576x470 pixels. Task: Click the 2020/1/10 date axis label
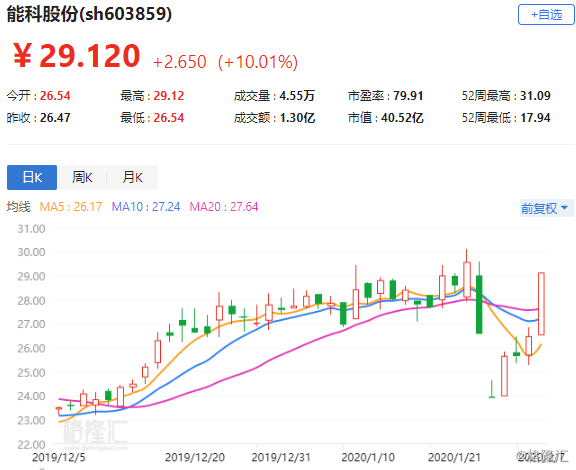click(x=368, y=458)
